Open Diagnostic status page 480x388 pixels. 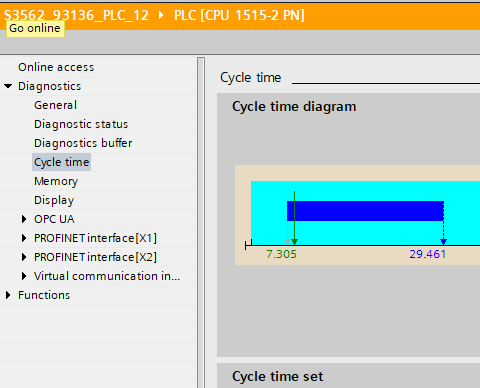(81, 124)
